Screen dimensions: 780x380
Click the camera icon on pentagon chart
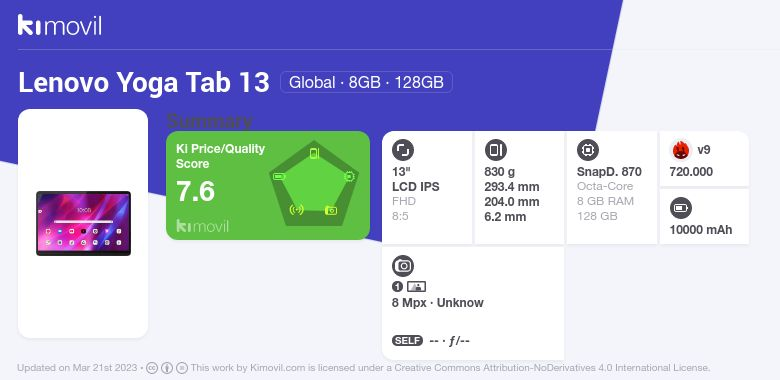(x=331, y=210)
